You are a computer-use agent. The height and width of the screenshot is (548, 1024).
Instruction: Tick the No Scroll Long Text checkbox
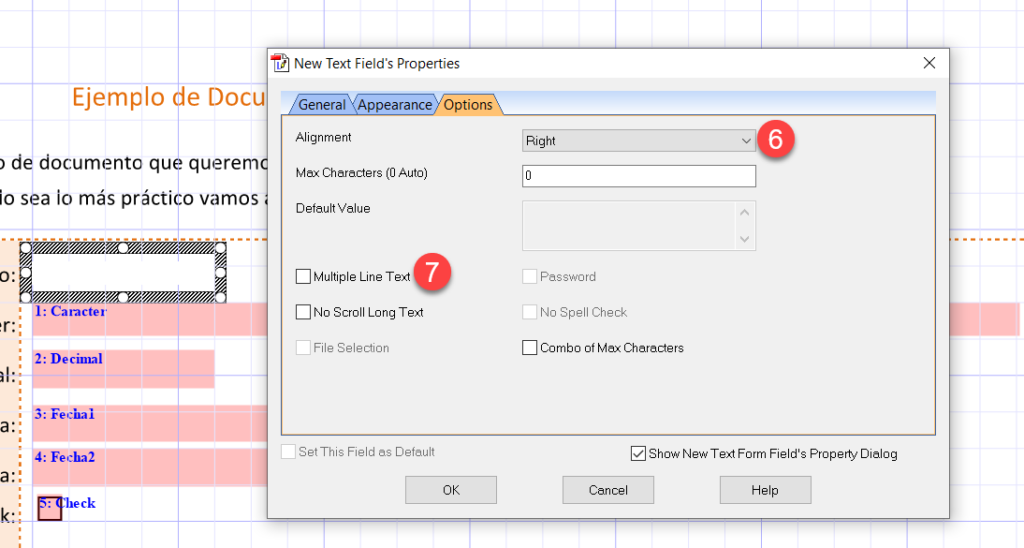pos(304,313)
